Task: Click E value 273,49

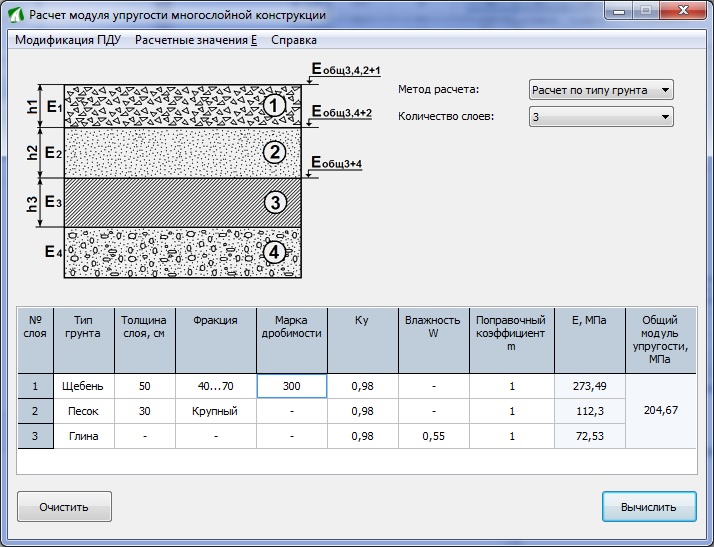Action: click(590, 386)
